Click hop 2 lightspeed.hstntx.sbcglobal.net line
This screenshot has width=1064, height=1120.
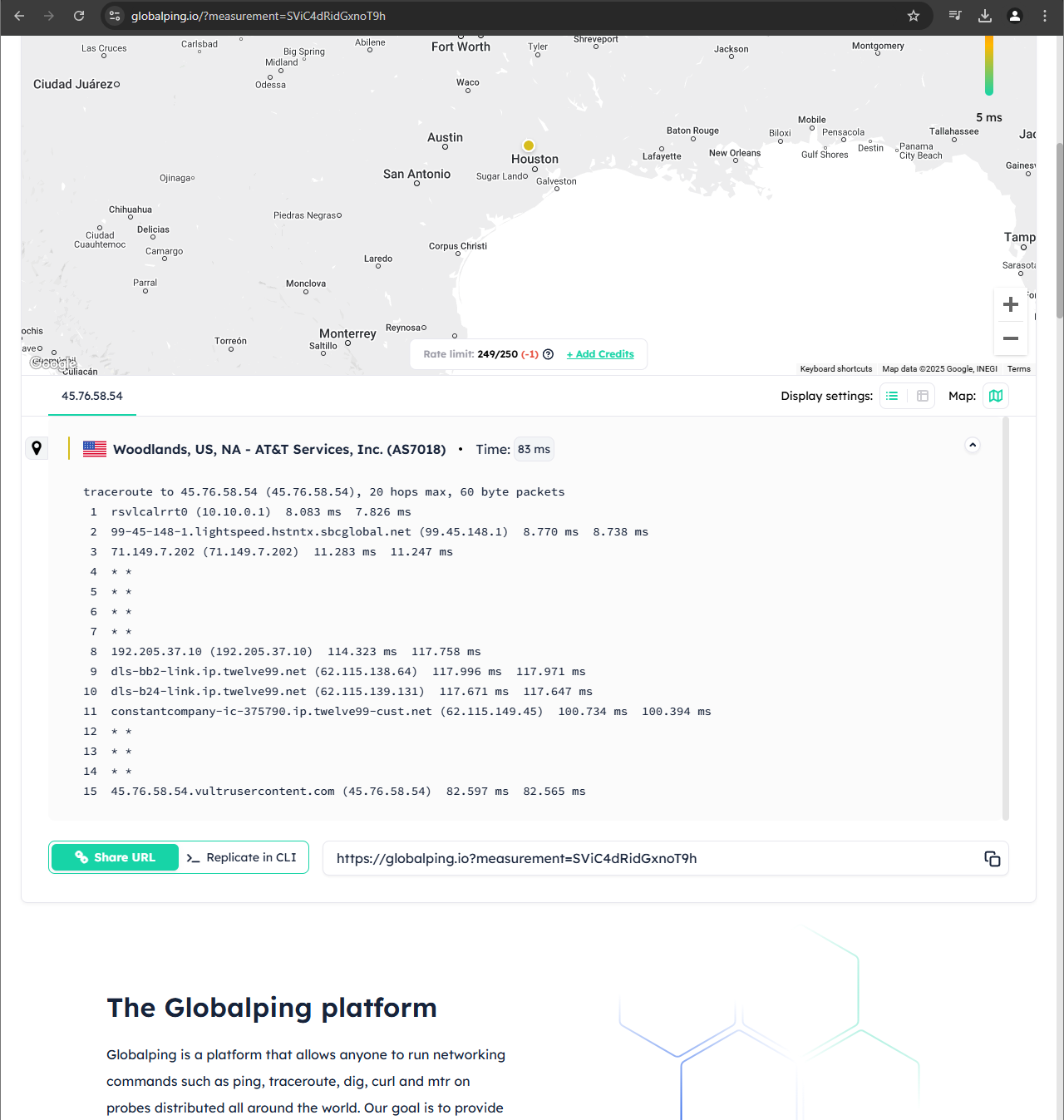[368, 532]
